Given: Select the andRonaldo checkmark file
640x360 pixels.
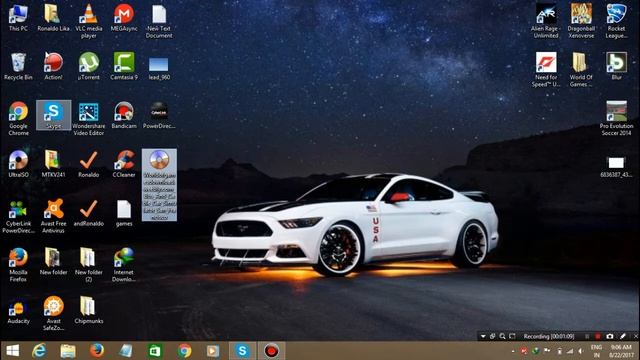Looking at the screenshot, I should [x=89, y=213].
